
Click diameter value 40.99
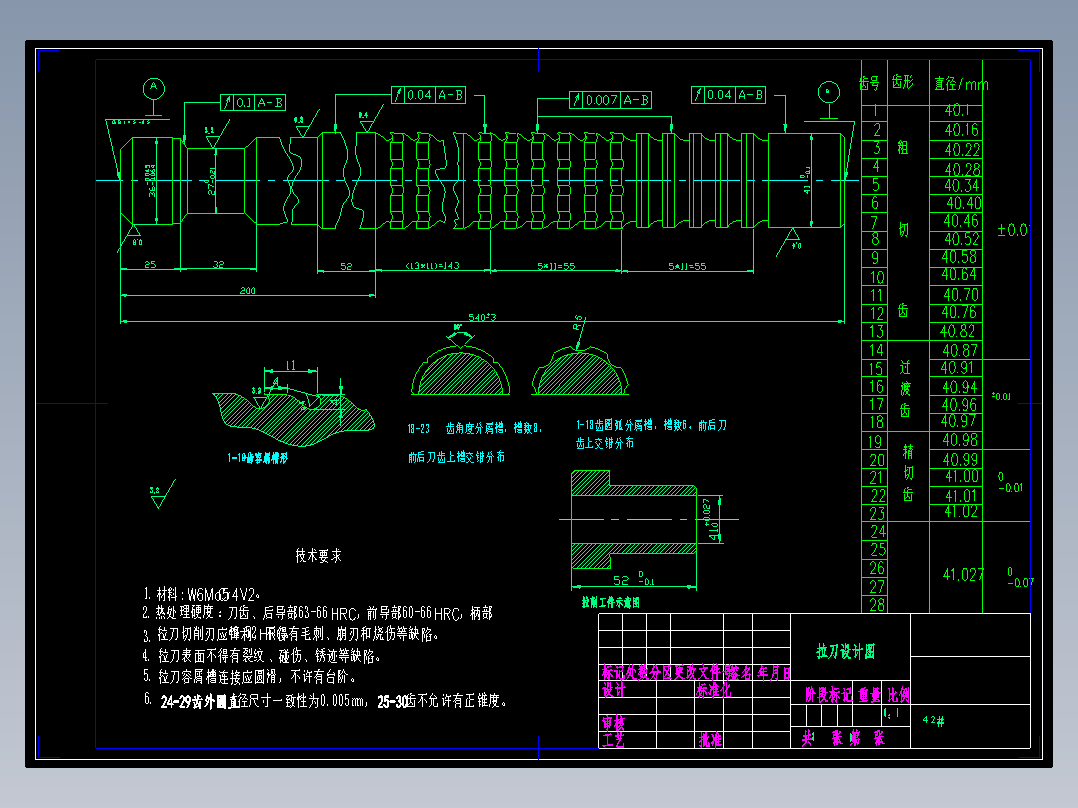click(960, 459)
